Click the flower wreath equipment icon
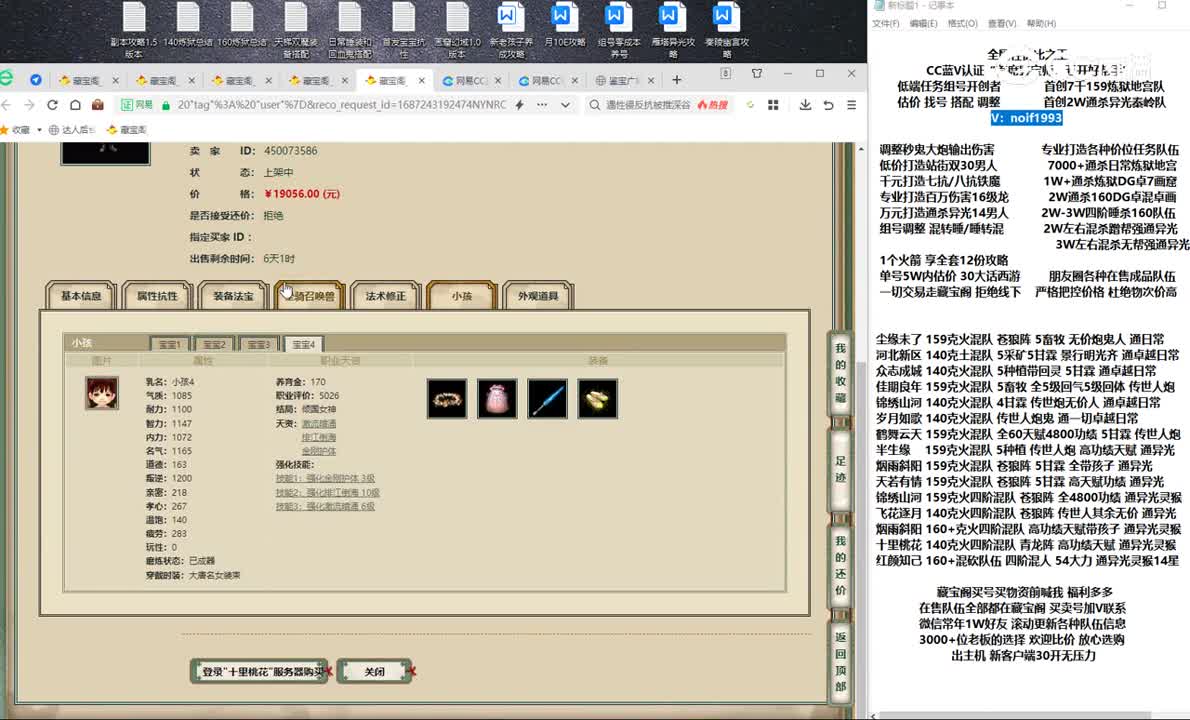Screen dimensions: 1190x720 tap(446, 399)
